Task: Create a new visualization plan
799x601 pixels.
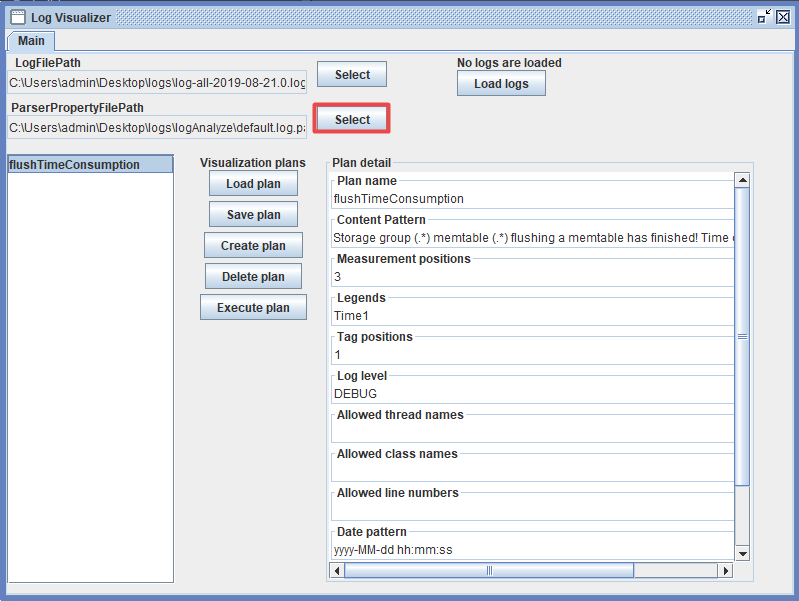Action: click(253, 246)
